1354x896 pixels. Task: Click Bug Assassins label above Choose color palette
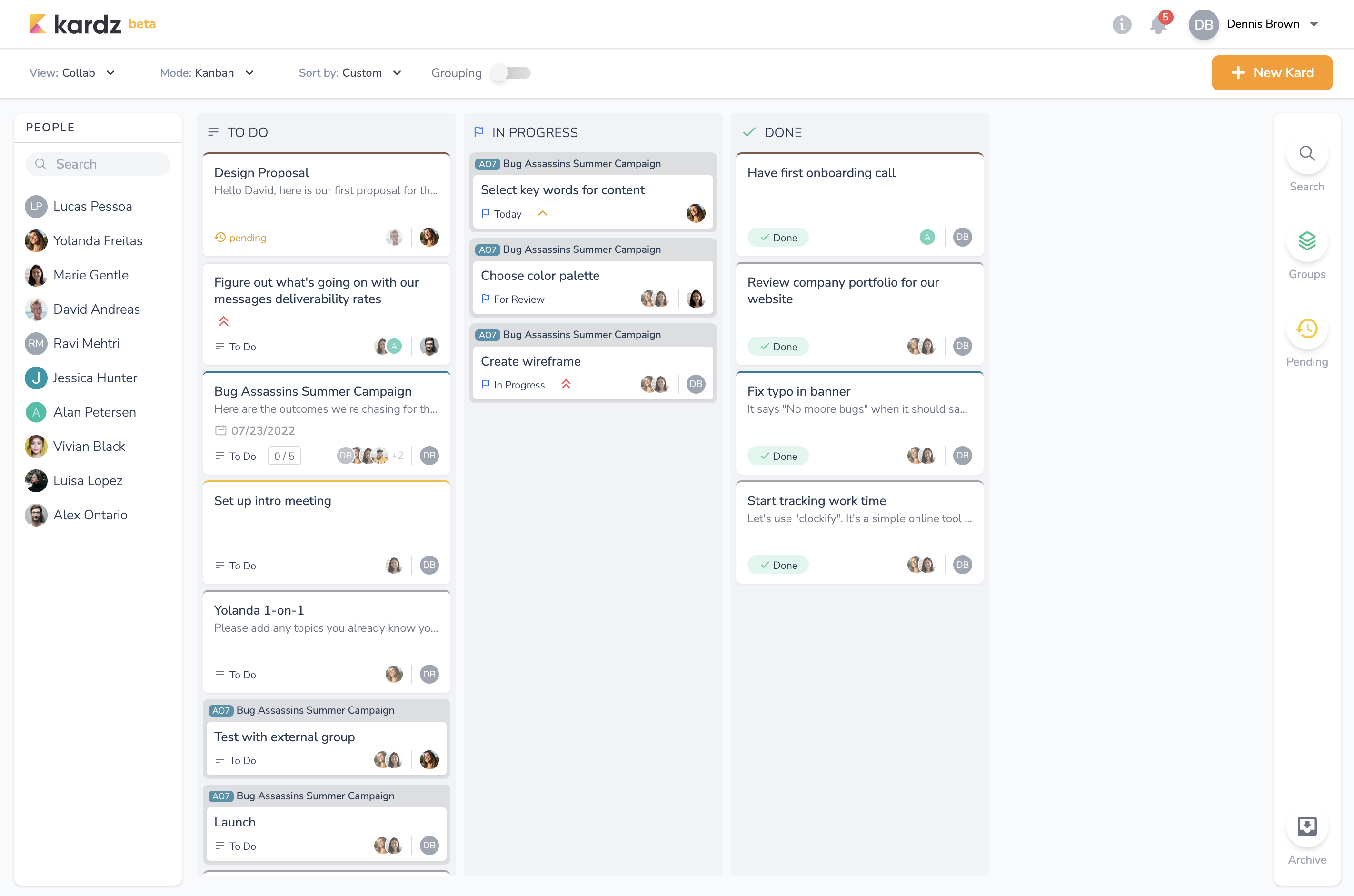(x=582, y=249)
